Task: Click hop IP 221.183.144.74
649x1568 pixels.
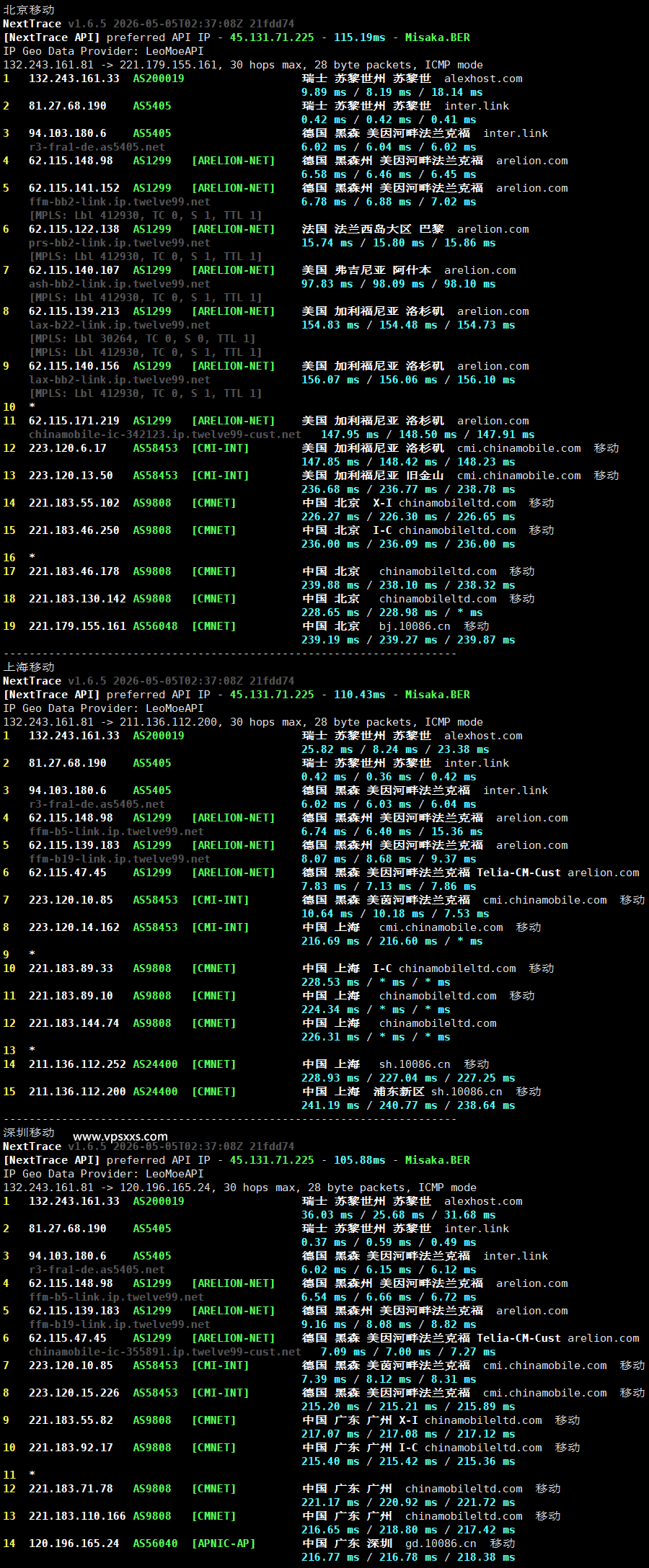Action: pos(74,1023)
